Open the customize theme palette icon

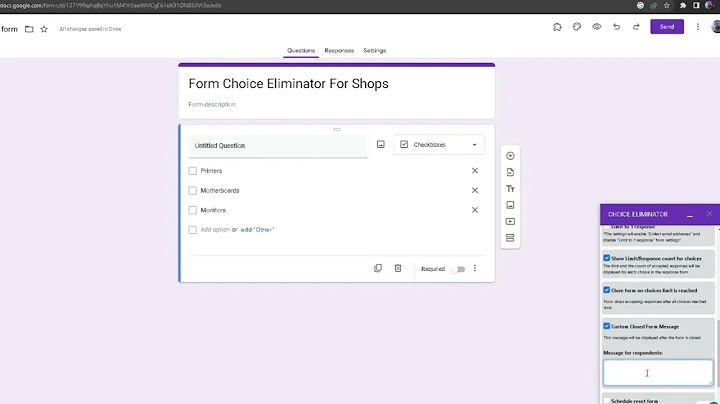click(577, 27)
